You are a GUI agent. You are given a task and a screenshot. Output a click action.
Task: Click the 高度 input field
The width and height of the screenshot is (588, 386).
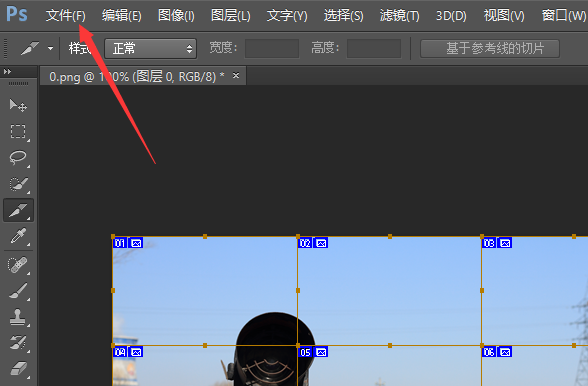tap(374, 48)
